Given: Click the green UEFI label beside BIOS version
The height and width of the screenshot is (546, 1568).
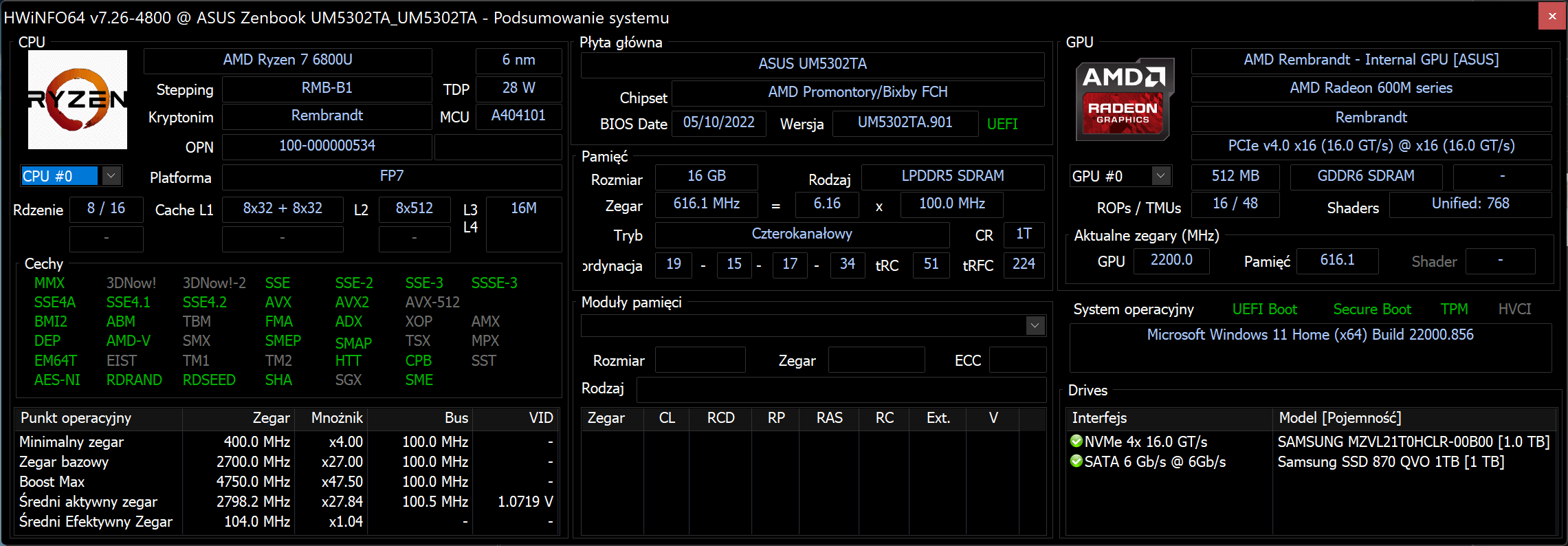Looking at the screenshot, I should tap(1002, 124).
